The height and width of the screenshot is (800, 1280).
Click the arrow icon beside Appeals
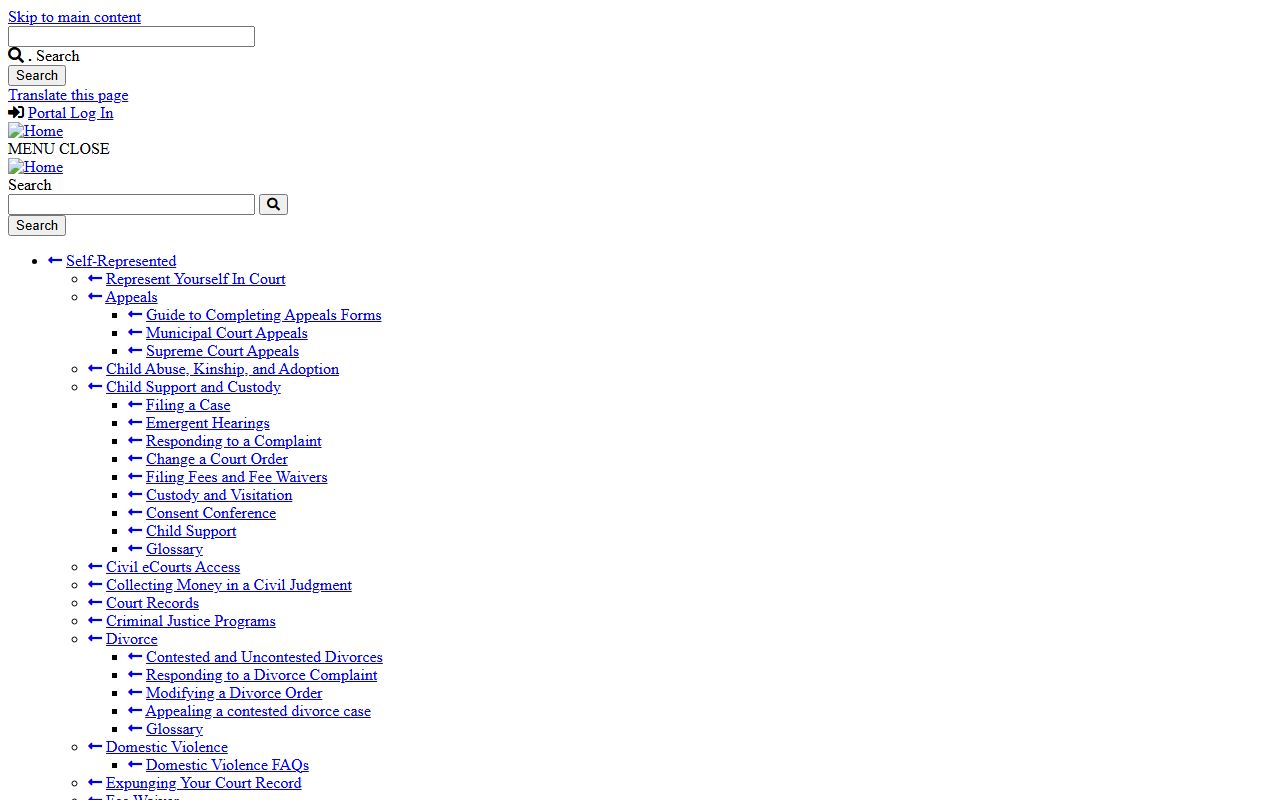pyautogui.click(x=95, y=297)
